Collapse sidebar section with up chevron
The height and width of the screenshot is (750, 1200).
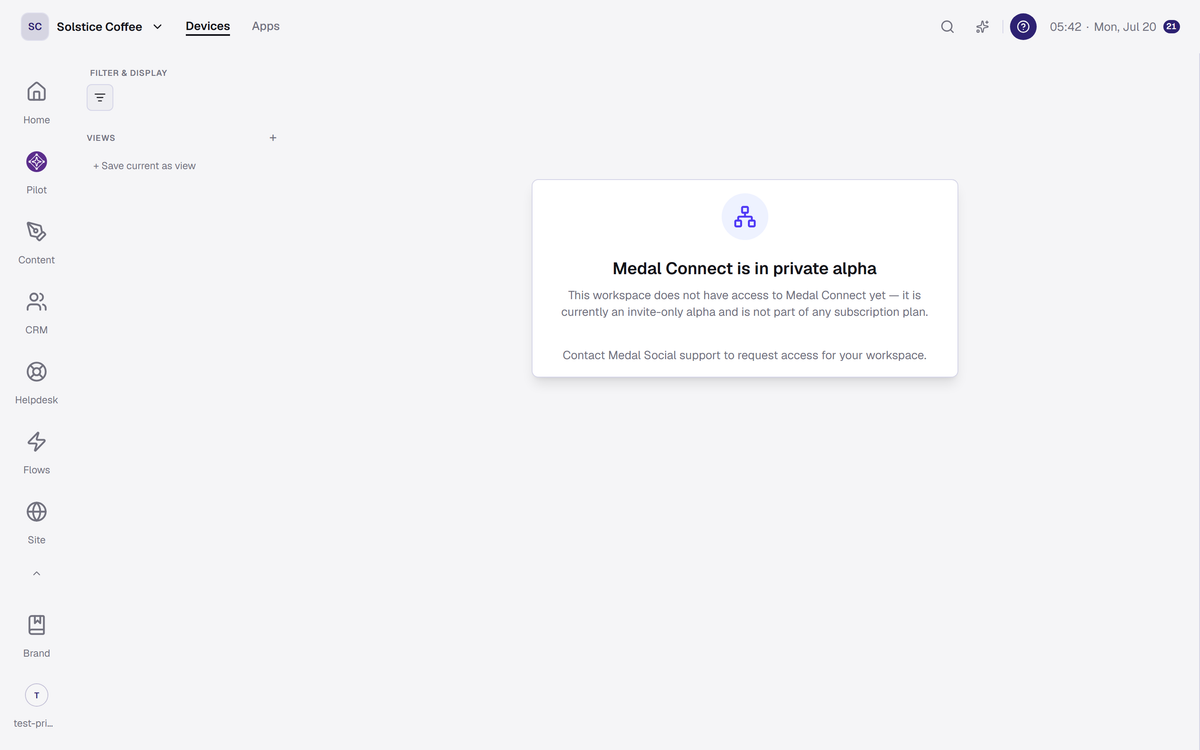click(x=36, y=574)
